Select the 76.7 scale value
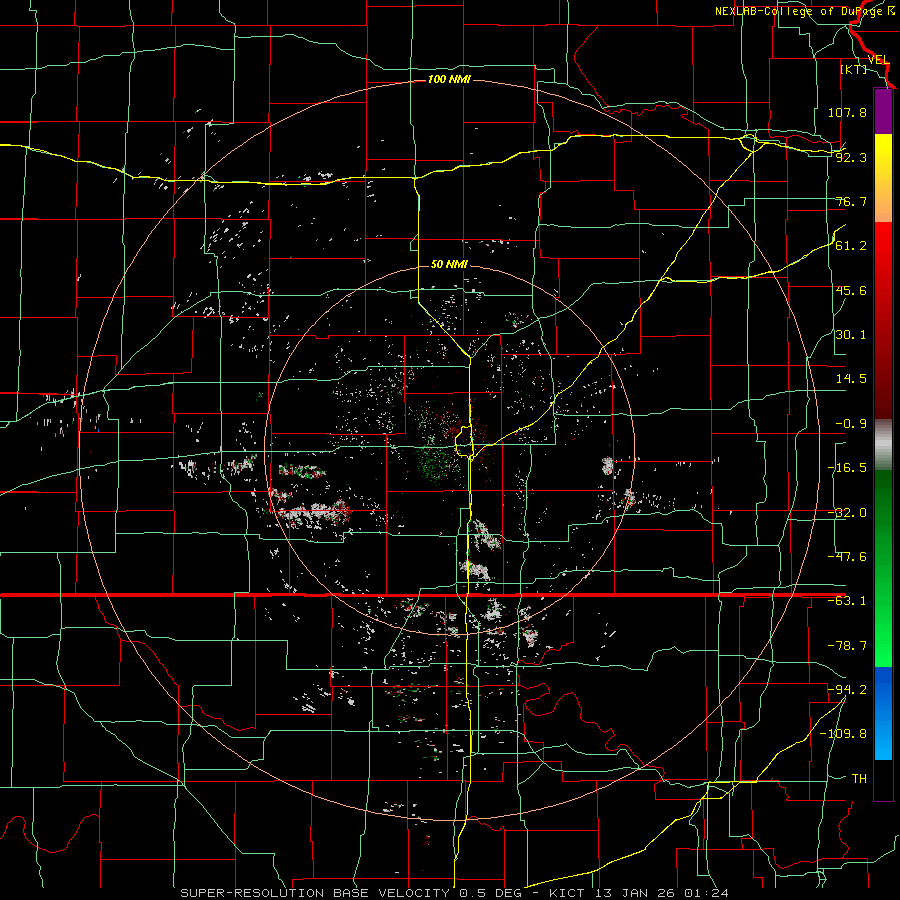 tap(851, 201)
